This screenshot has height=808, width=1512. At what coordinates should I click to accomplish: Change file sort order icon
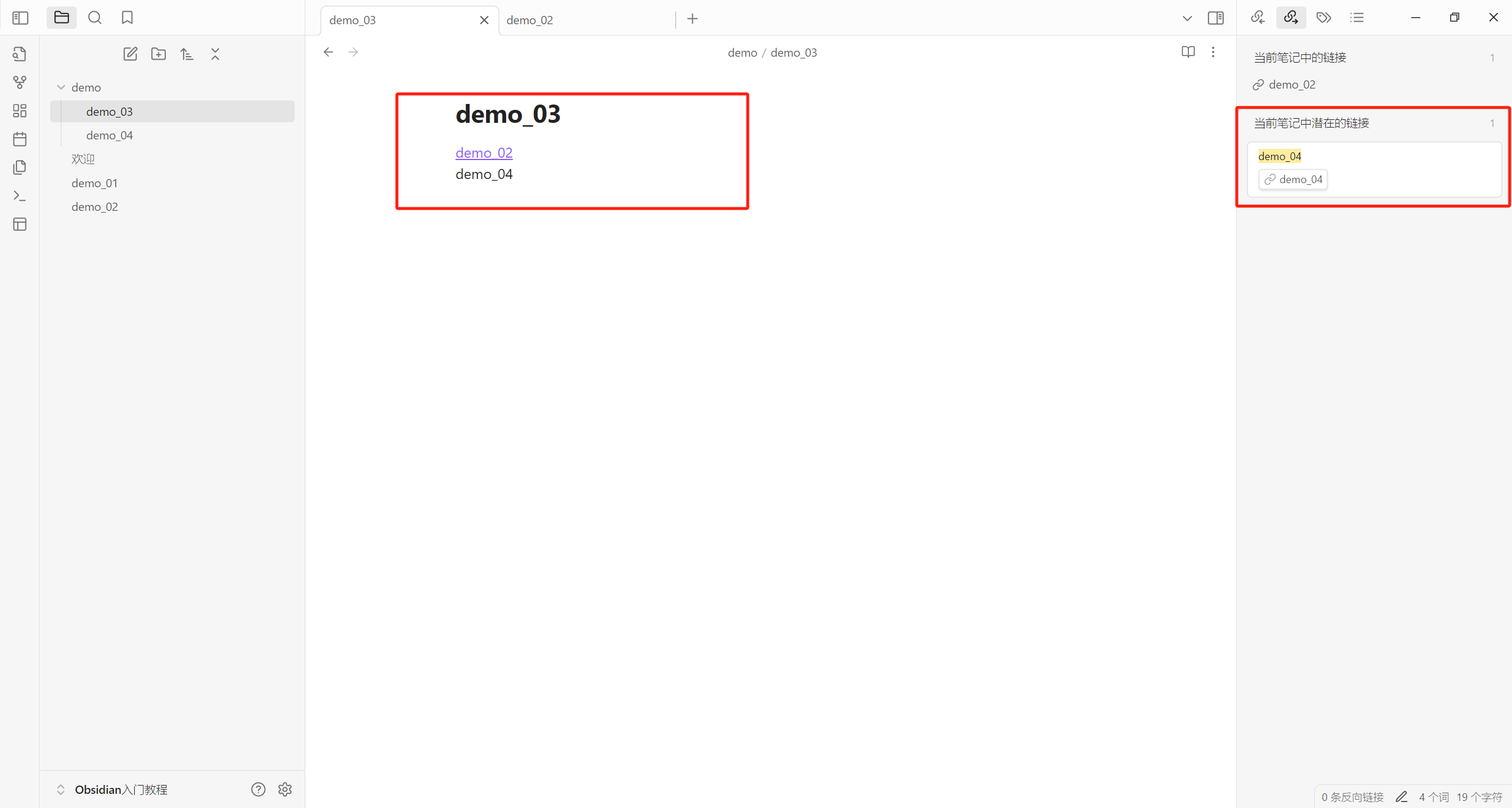[x=187, y=54]
